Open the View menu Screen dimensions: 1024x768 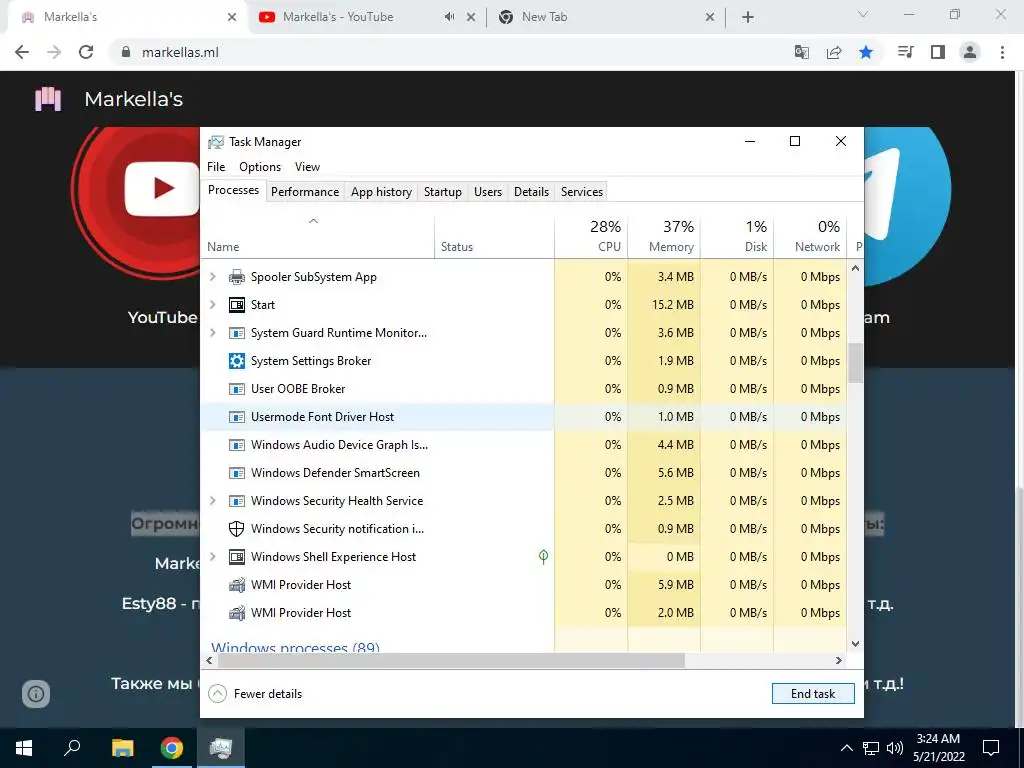click(x=307, y=167)
